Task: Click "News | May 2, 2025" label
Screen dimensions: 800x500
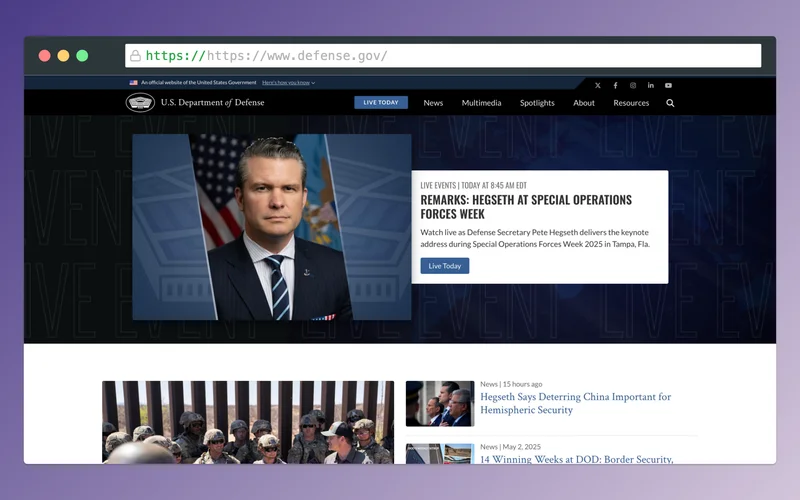Action: pyautogui.click(x=510, y=447)
